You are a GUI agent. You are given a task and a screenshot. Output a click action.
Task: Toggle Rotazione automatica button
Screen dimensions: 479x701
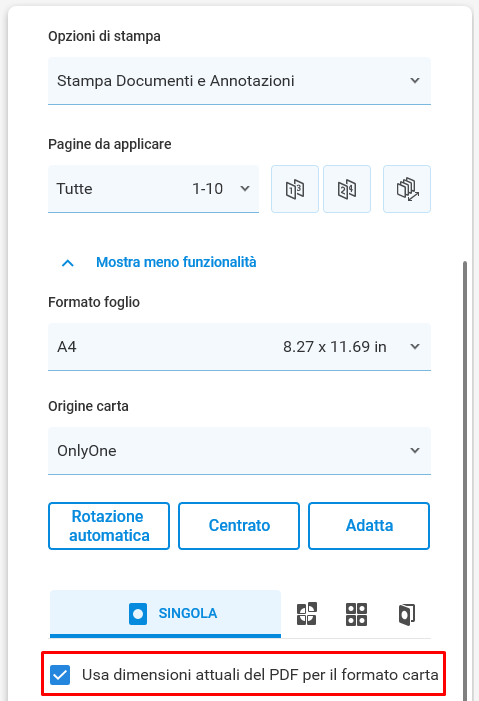pyautogui.click(x=109, y=526)
